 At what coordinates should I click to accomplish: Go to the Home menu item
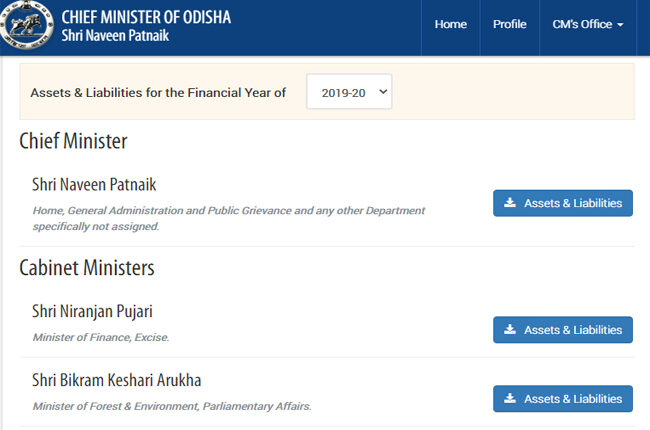tap(451, 24)
